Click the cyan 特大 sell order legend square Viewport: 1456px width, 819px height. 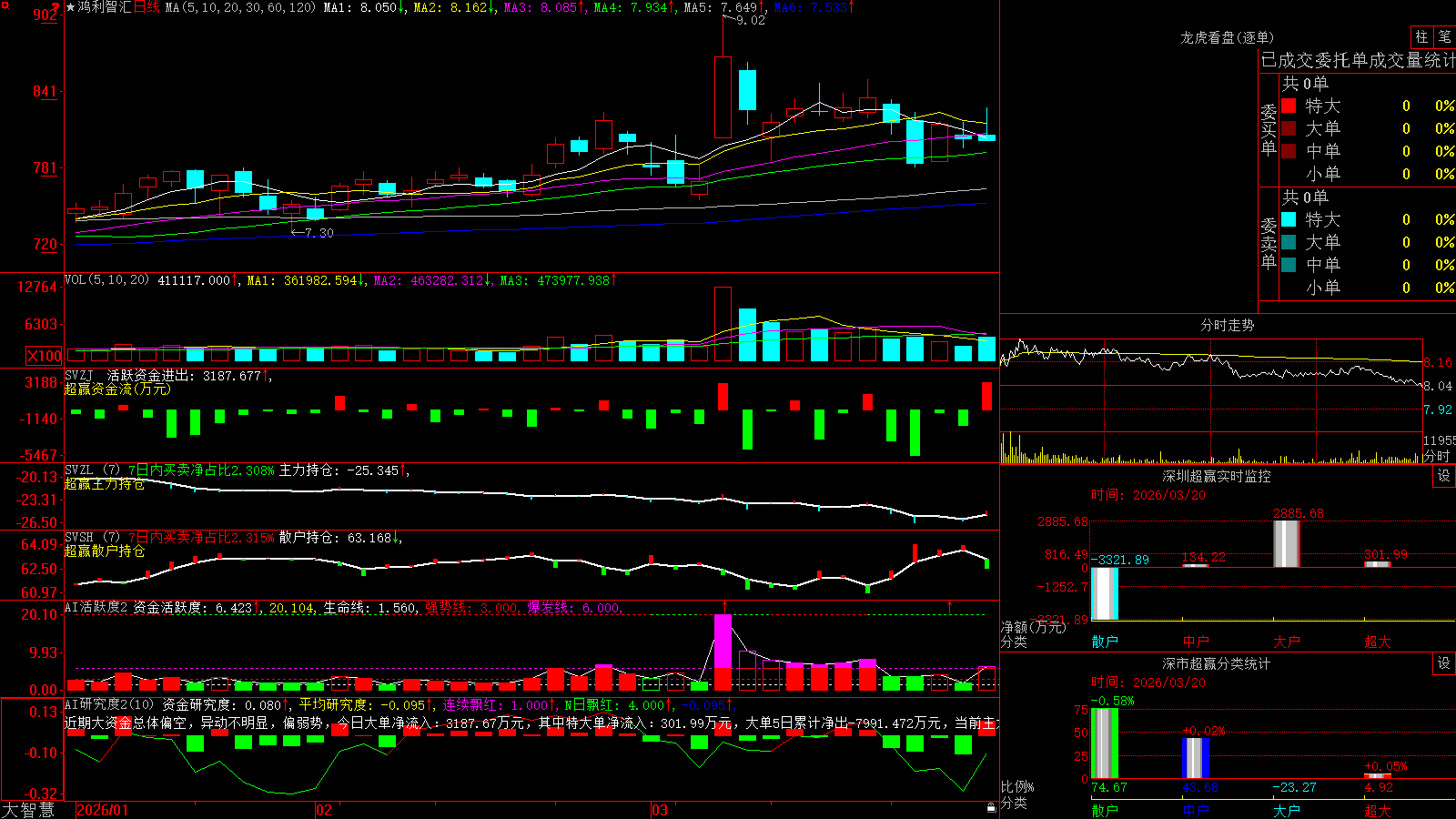1289,219
